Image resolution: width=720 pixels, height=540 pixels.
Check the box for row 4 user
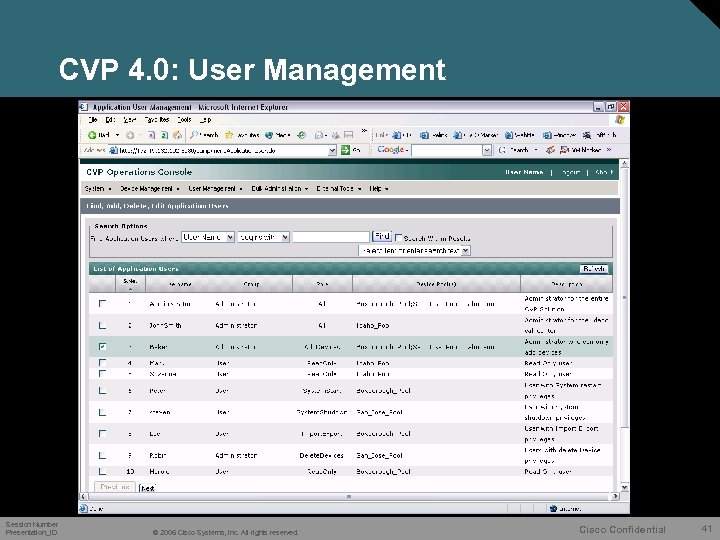click(x=102, y=363)
